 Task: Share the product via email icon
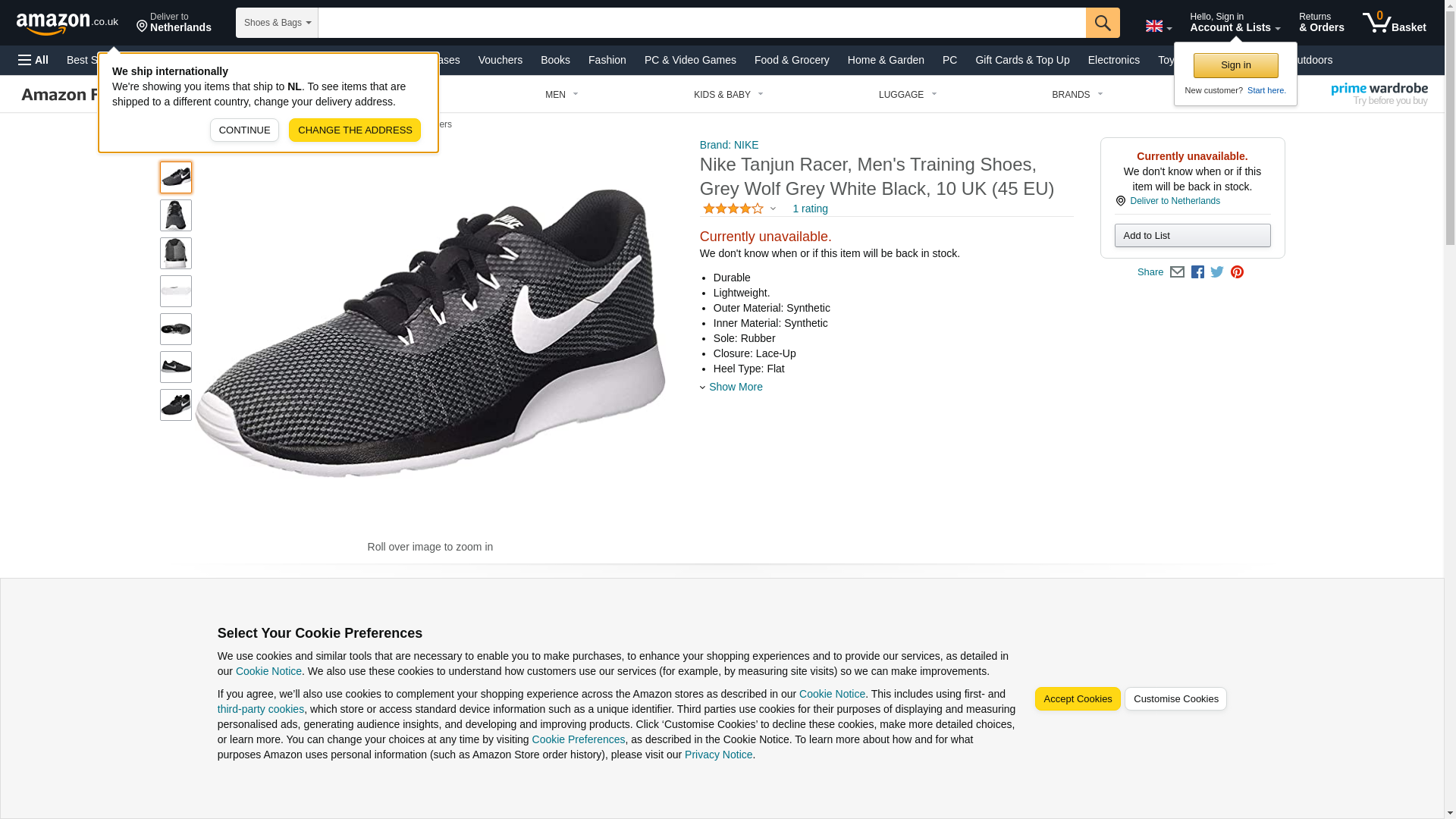coord(1177,272)
